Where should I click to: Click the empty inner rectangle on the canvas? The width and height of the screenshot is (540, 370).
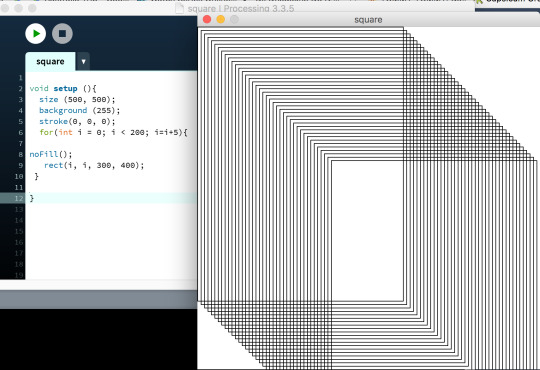(367, 231)
